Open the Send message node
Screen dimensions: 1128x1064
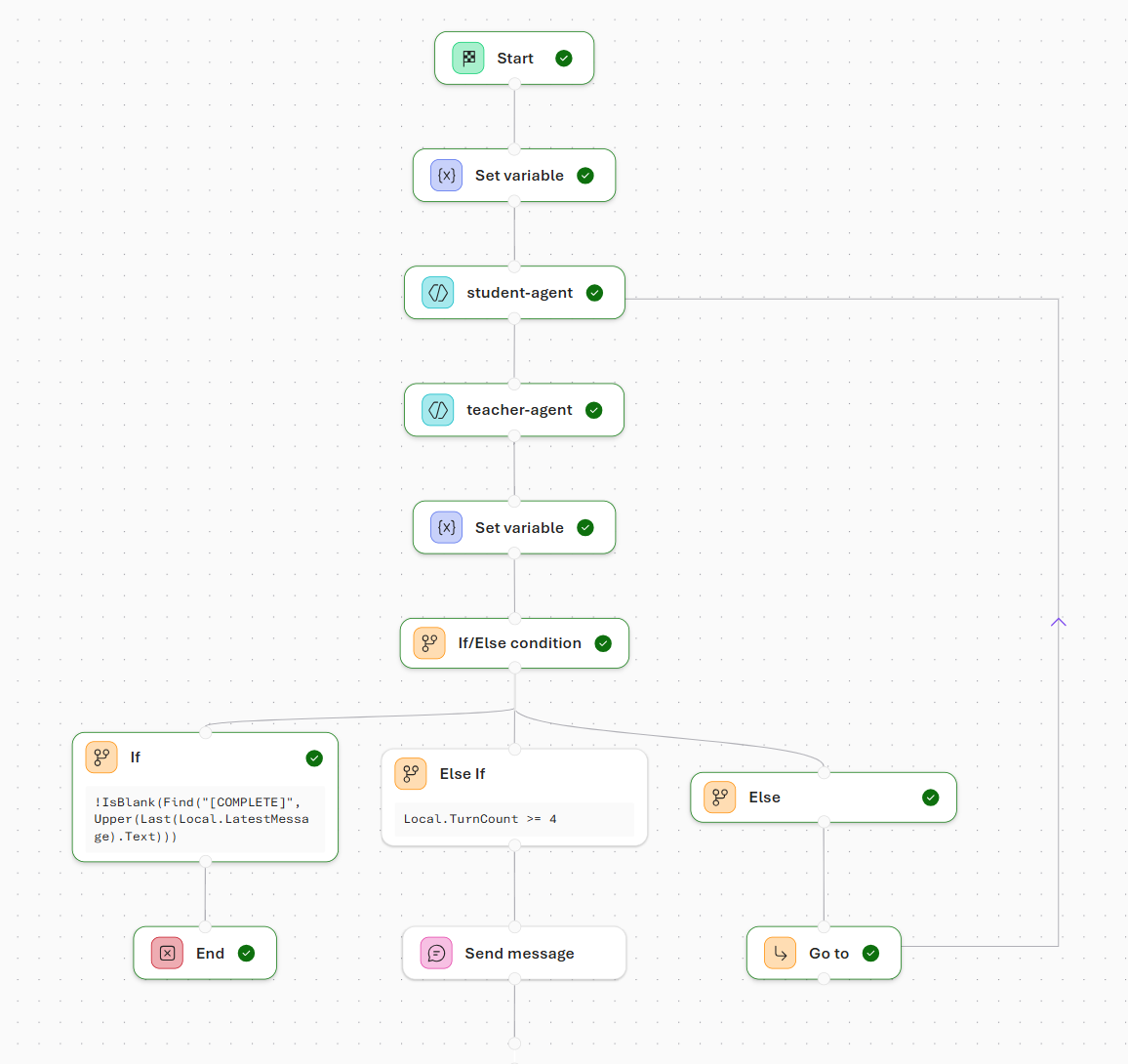[517, 953]
